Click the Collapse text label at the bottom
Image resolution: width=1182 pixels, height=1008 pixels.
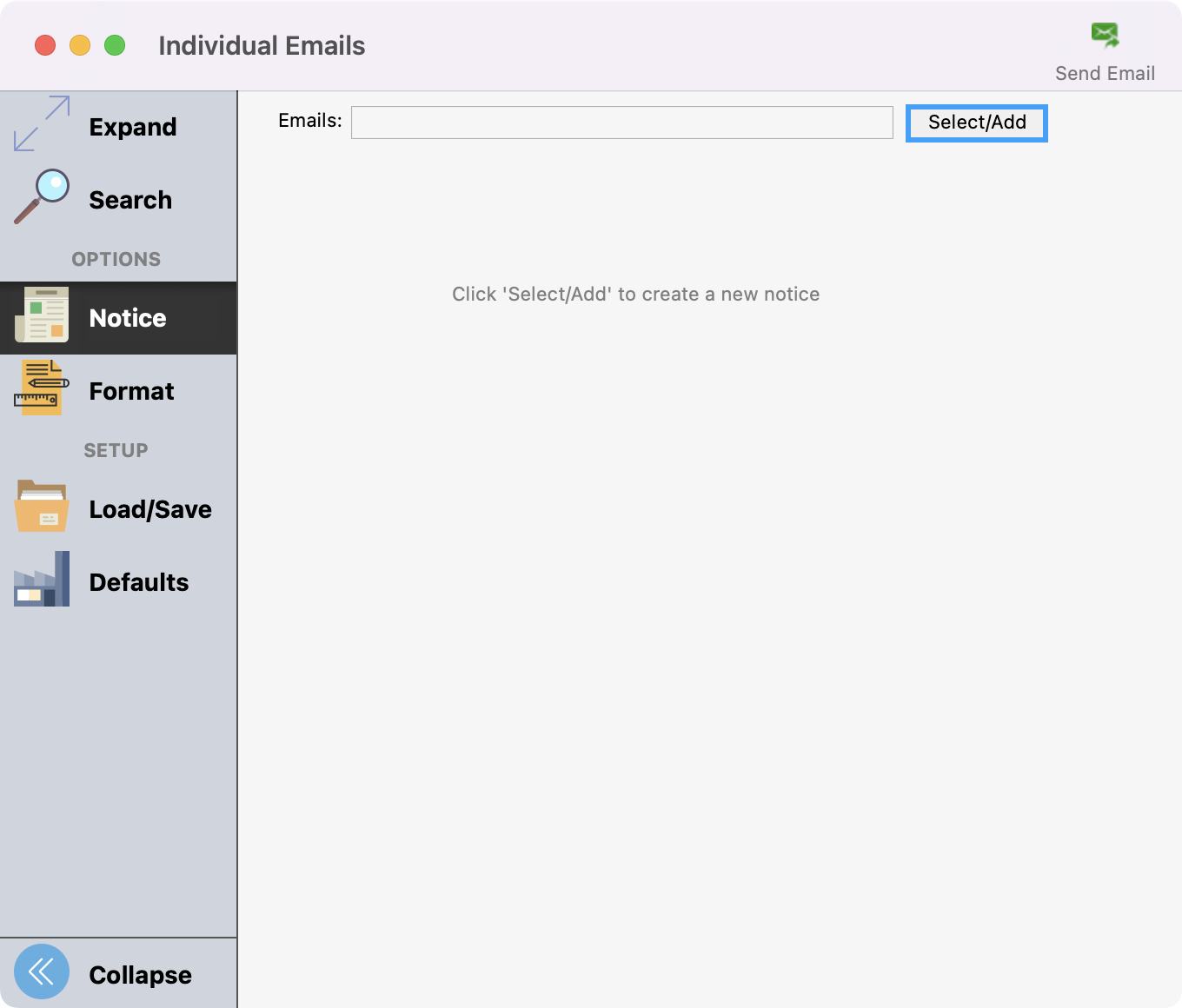140,975
